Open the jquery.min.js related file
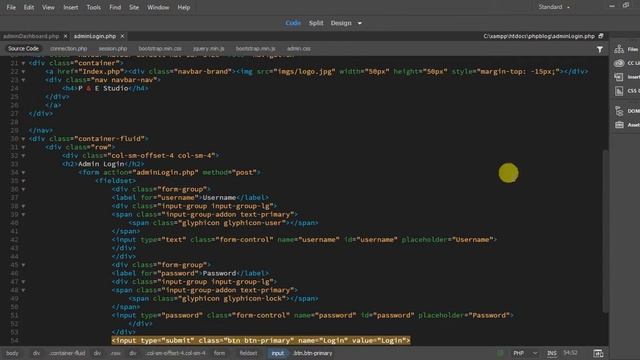Screen dimensions: 640x360 [x=209, y=49]
